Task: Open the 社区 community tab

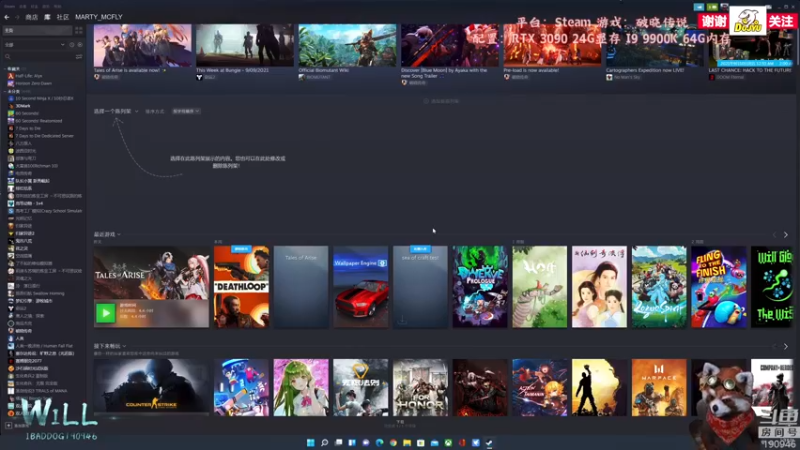Action: coord(63,17)
